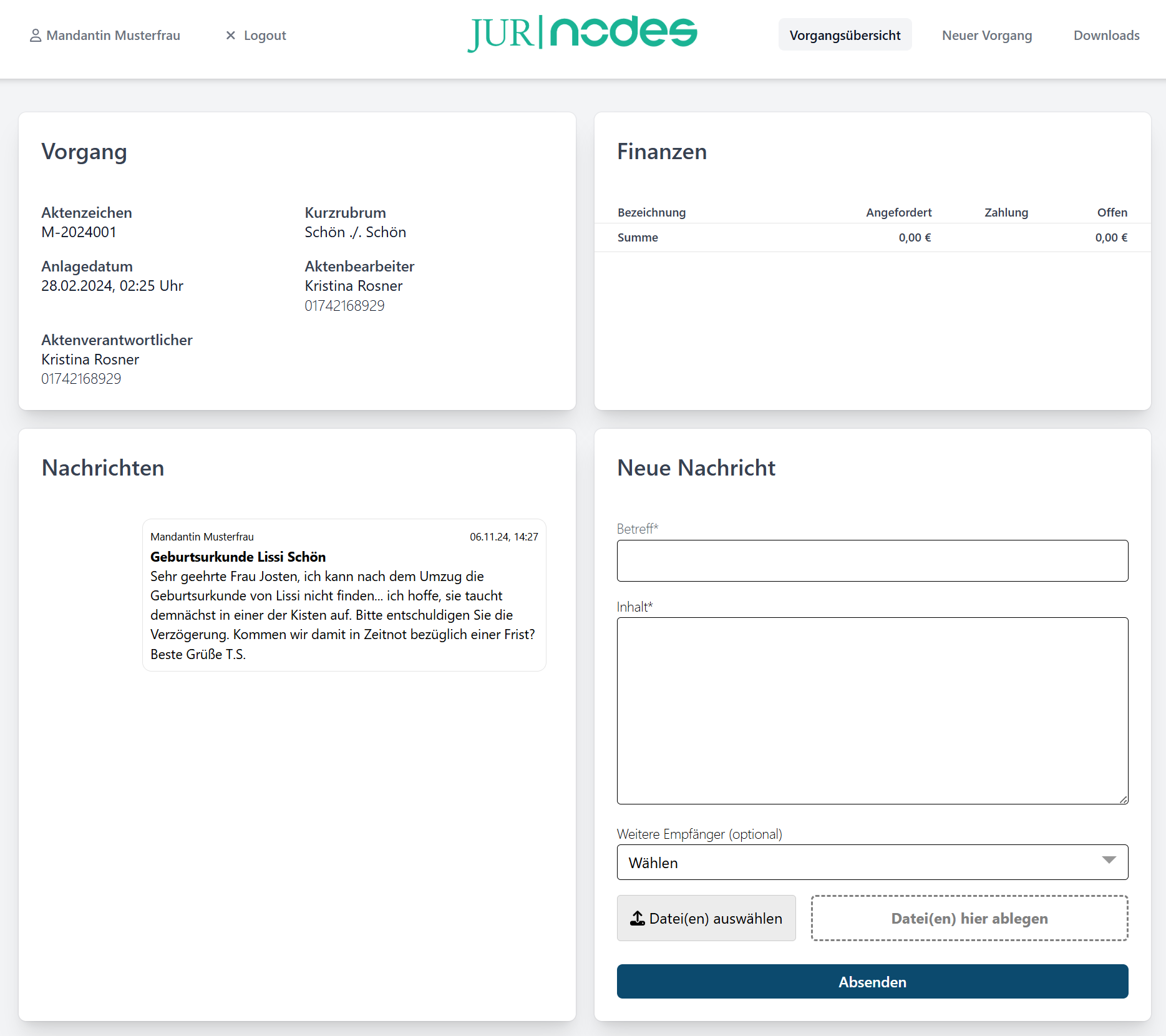
Task: Click the Datei(en) hier ablegen drop zone
Action: (x=969, y=918)
